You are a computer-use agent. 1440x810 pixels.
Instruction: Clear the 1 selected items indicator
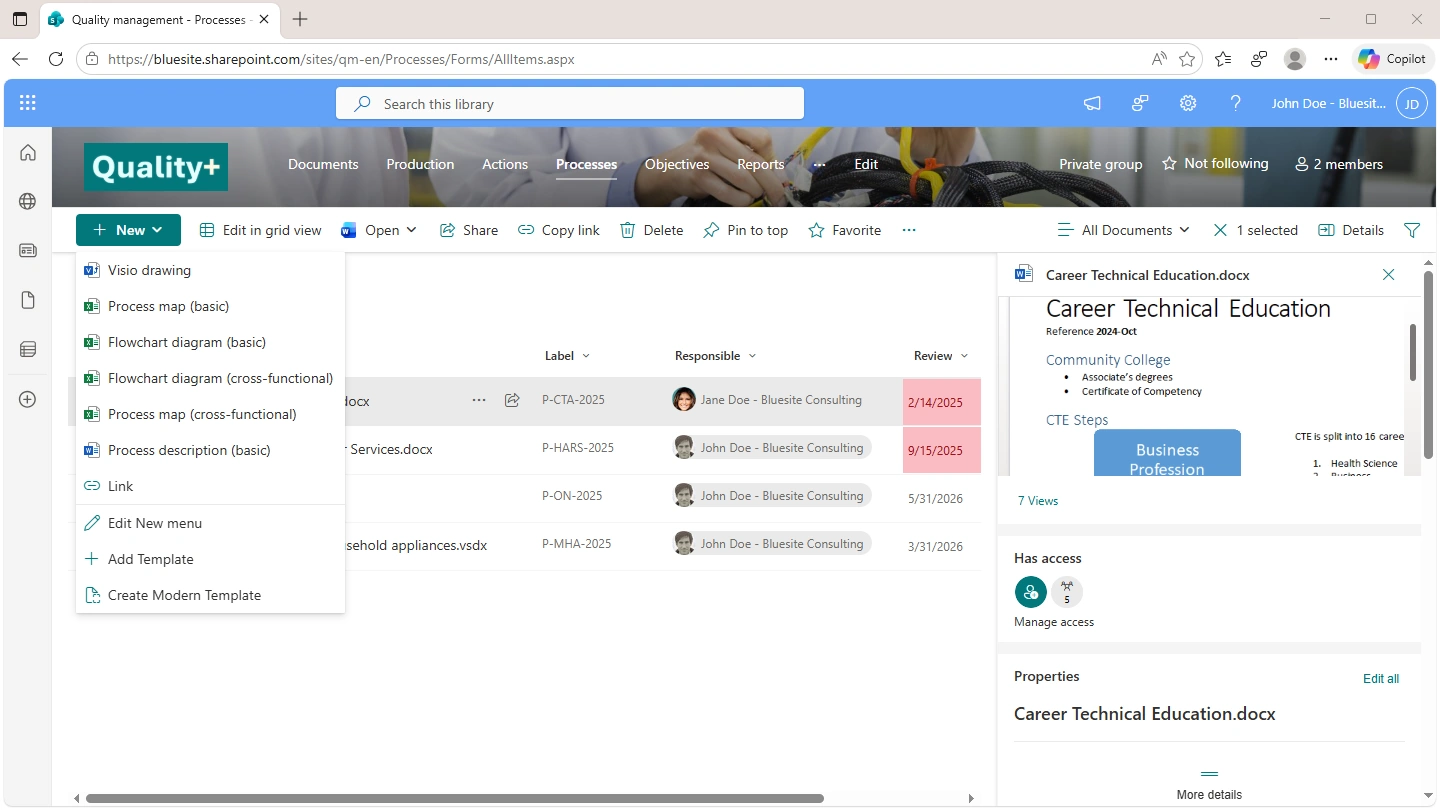pos(1220,230)
